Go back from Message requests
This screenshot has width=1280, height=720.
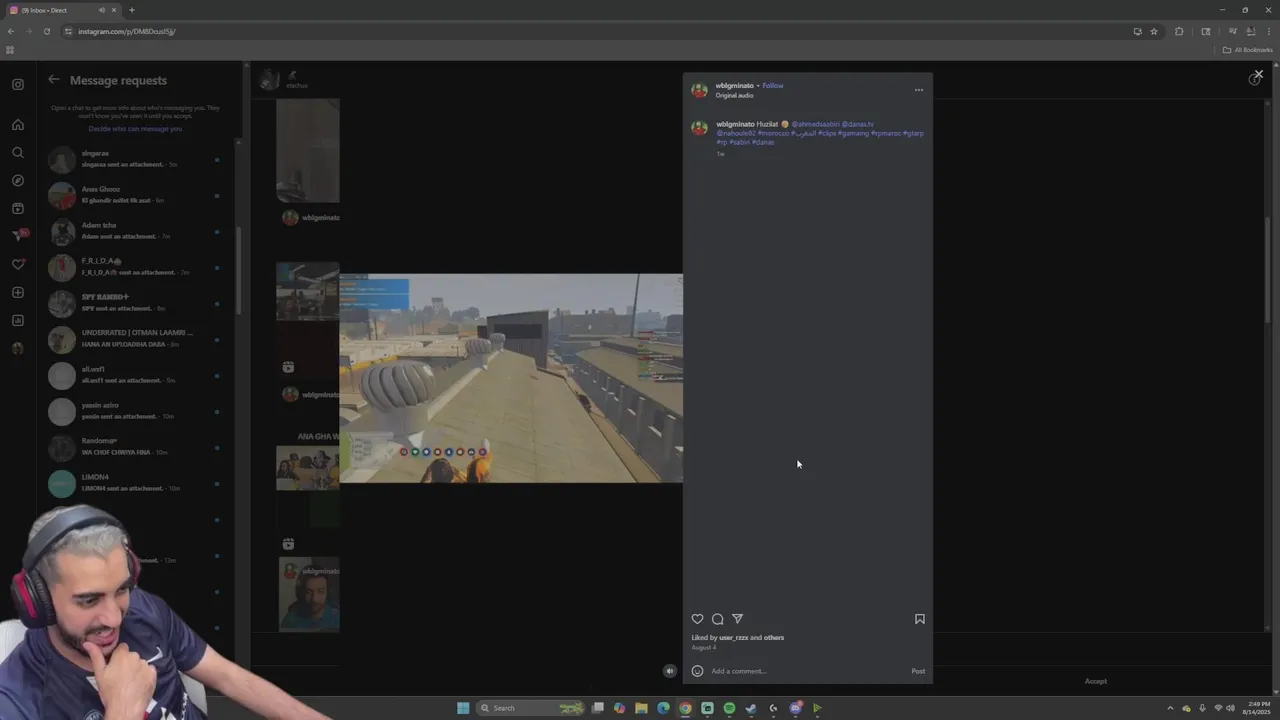[x=54, y=80]
